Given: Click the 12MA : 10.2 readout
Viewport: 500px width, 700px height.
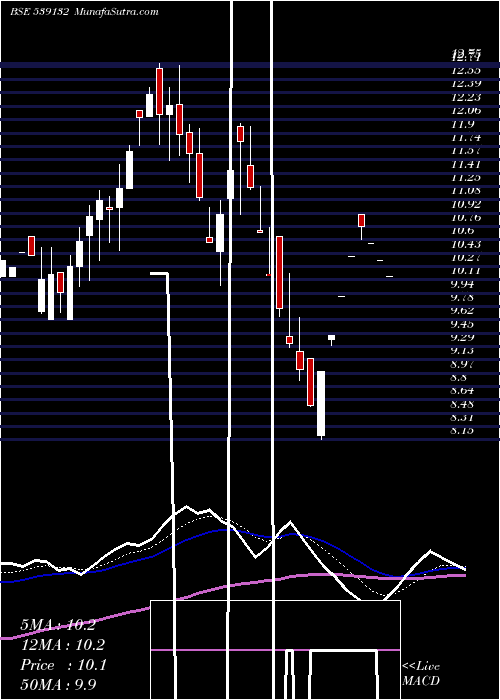Looking at the screenshot, I should [62, 645].
